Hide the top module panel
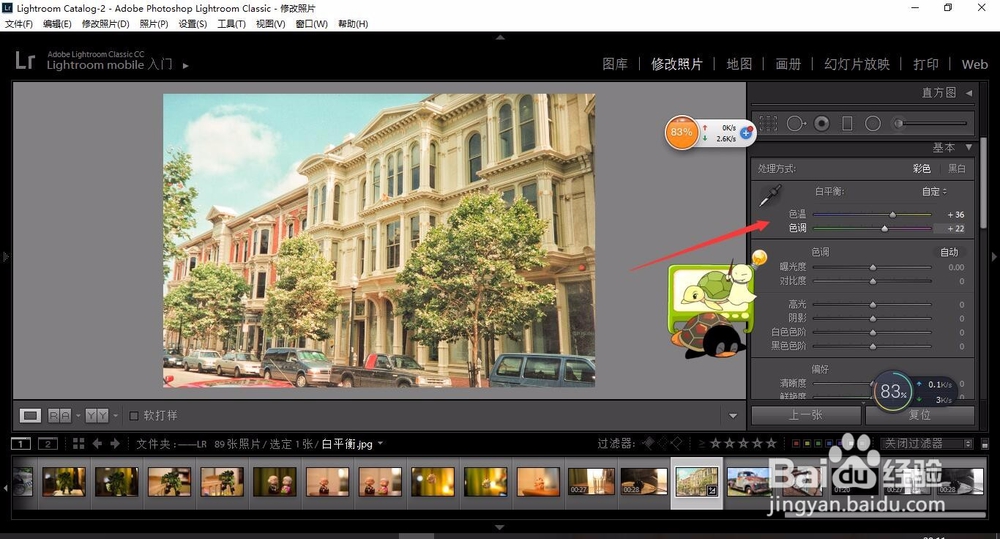 pos(500,38)
